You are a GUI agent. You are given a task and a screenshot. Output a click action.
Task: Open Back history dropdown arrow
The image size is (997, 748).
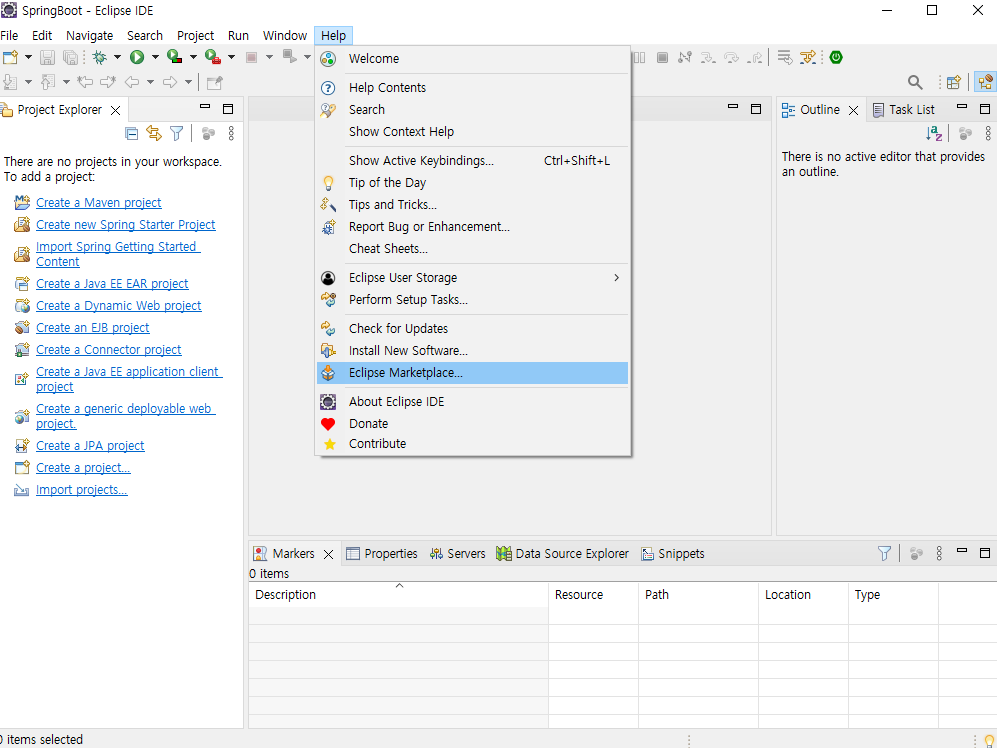pyautogui.click(x=150, y=82)
